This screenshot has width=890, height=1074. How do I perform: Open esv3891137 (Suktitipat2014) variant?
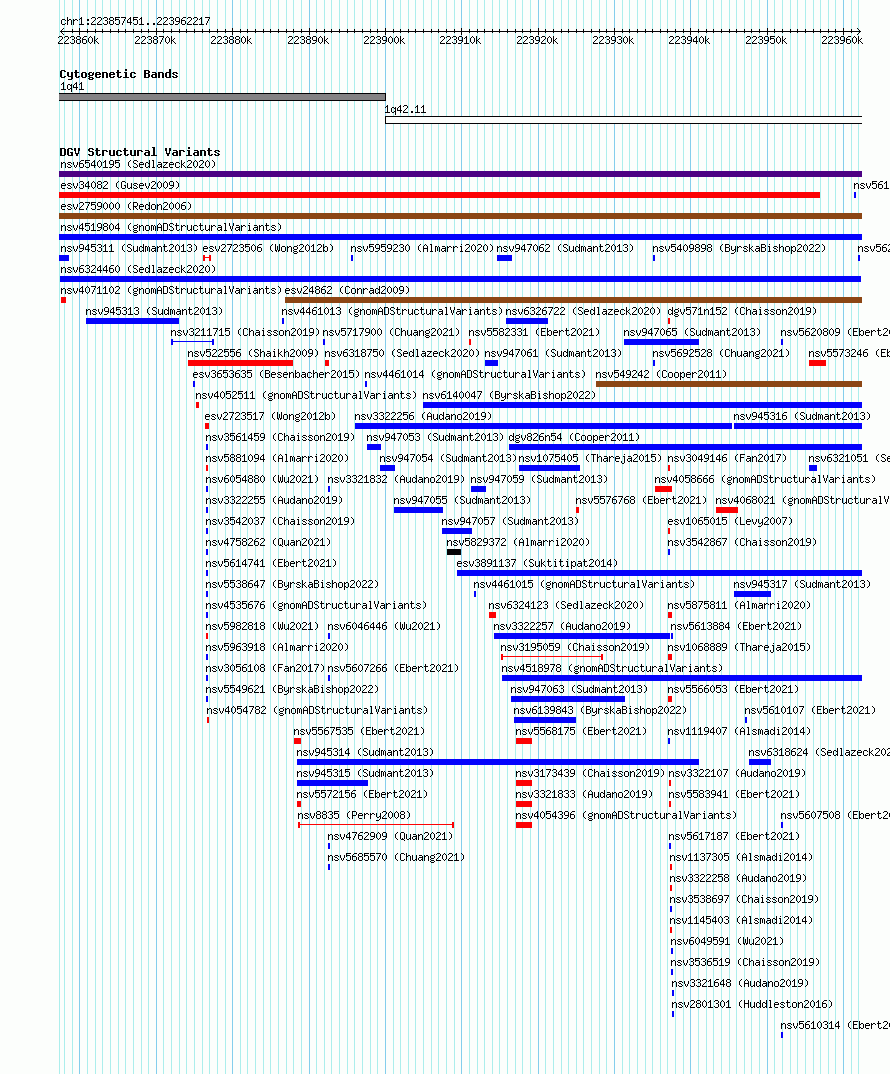pyautogui.click(x=537, y=564)
